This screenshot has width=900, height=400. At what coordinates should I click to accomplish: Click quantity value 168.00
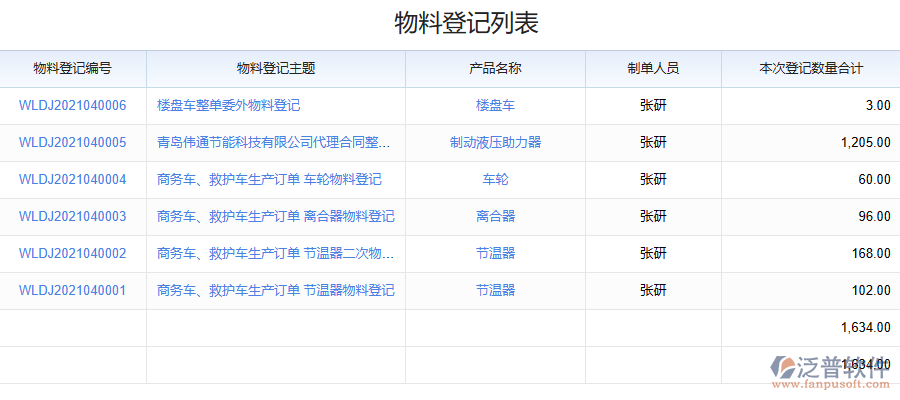pos(872,253)
